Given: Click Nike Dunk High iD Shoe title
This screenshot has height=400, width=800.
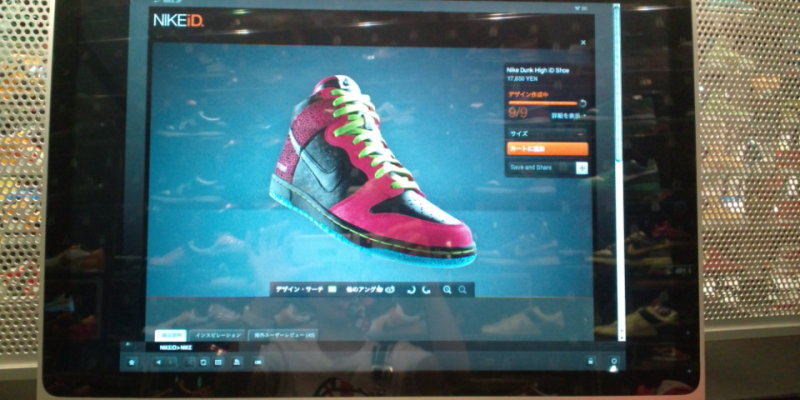Looking at the screenshot, I should coord(537,70).
